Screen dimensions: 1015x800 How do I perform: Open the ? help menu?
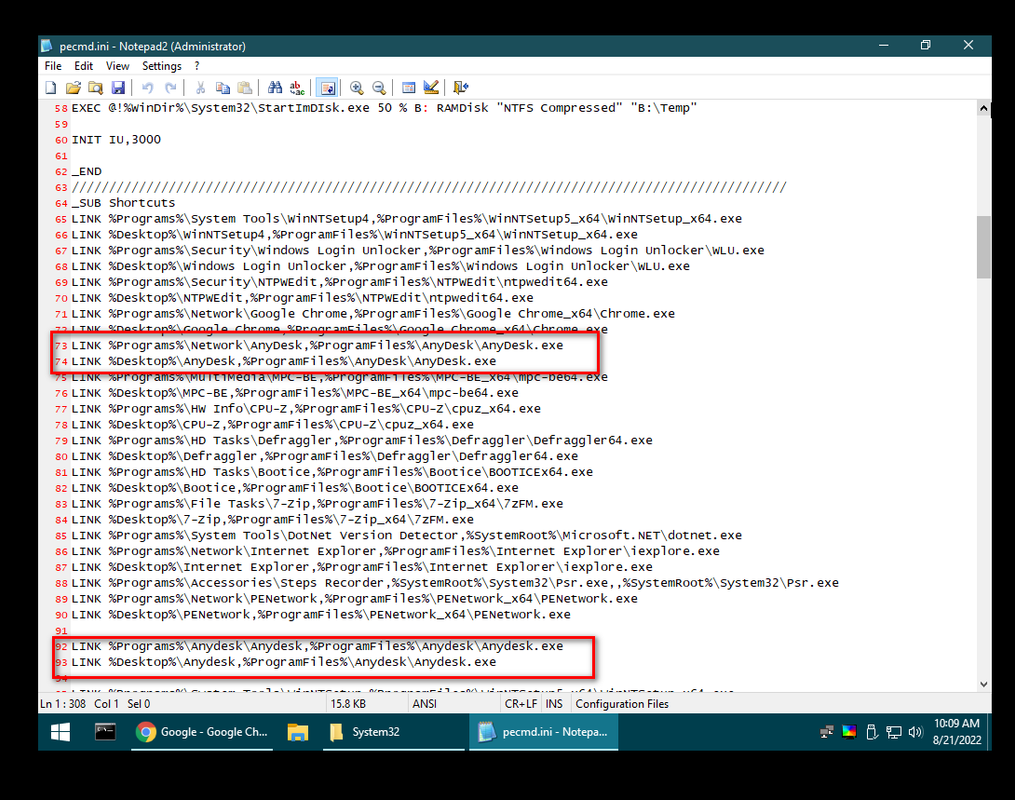(x=197, y=66)
